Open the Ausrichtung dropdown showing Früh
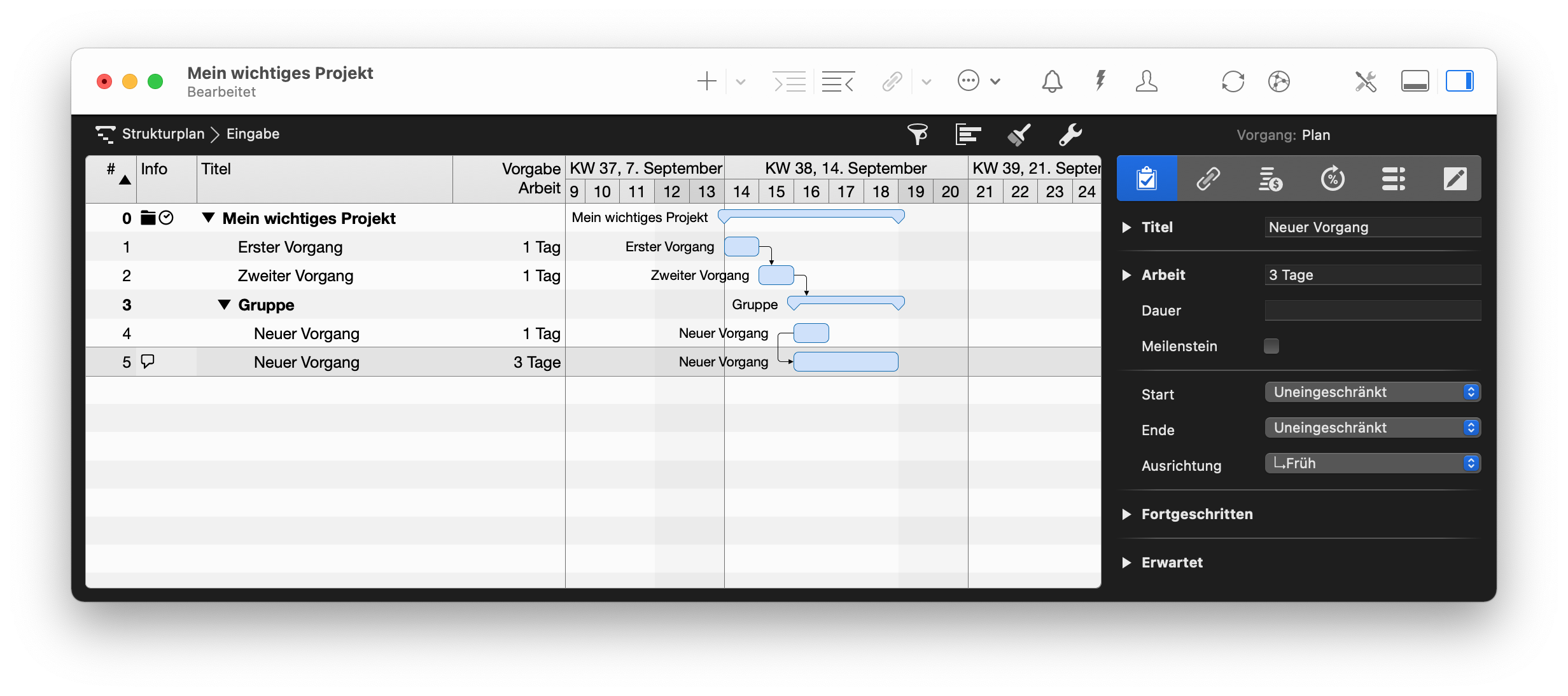 coord(1372,463)
